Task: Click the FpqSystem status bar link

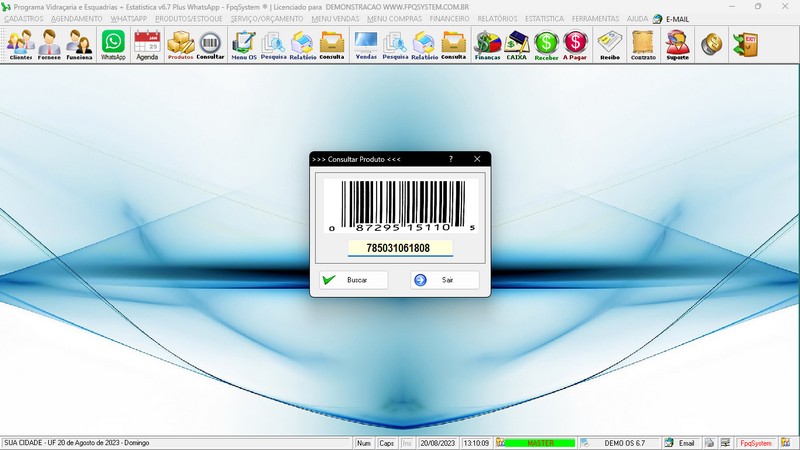Action: (x=756, y=443)
